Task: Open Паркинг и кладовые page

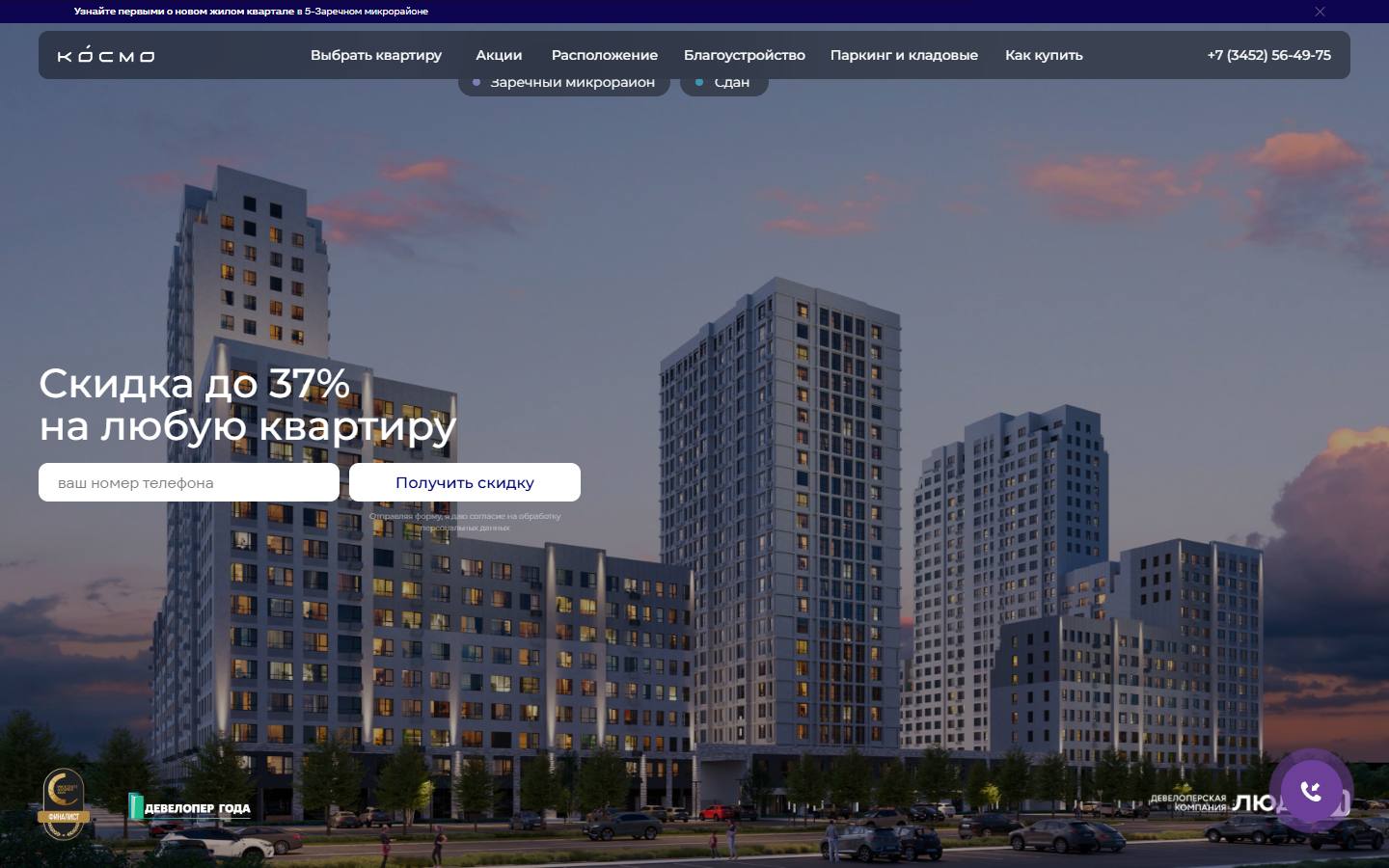Action: tap(904, 55)
